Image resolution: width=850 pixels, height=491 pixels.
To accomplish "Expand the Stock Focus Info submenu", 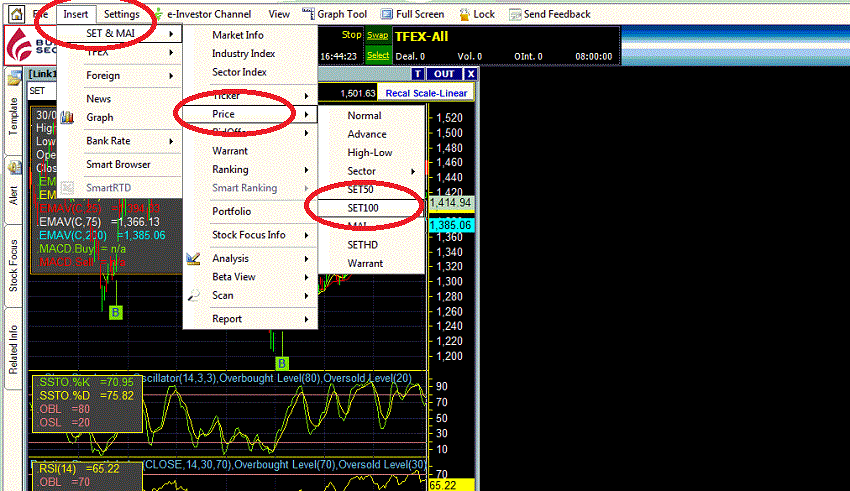I will pyautogui.click(x=250, y=235).
